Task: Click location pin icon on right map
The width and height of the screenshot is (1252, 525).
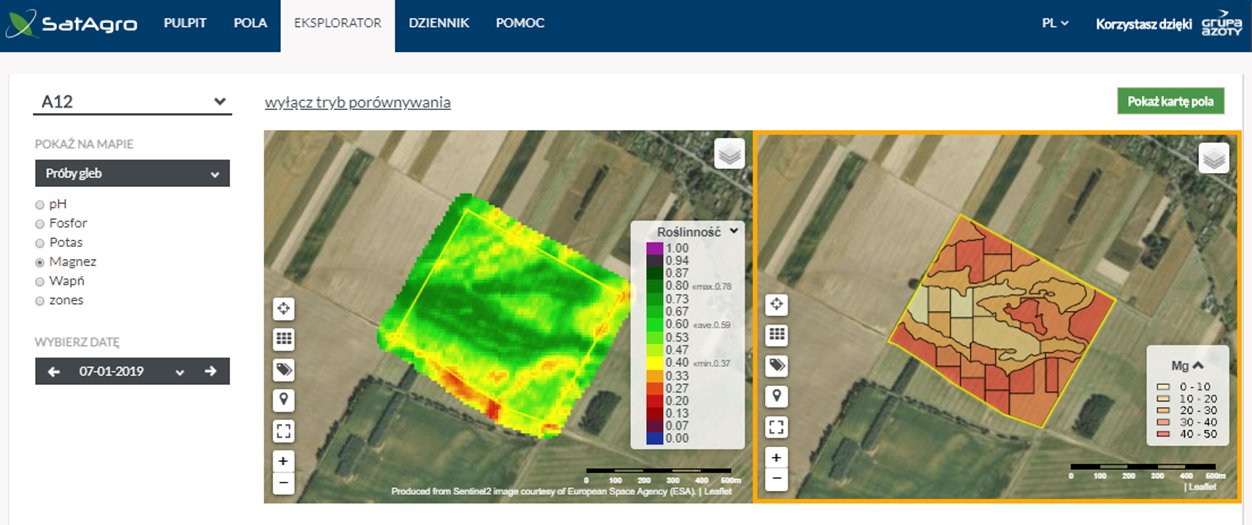Action: coord(776,396)
